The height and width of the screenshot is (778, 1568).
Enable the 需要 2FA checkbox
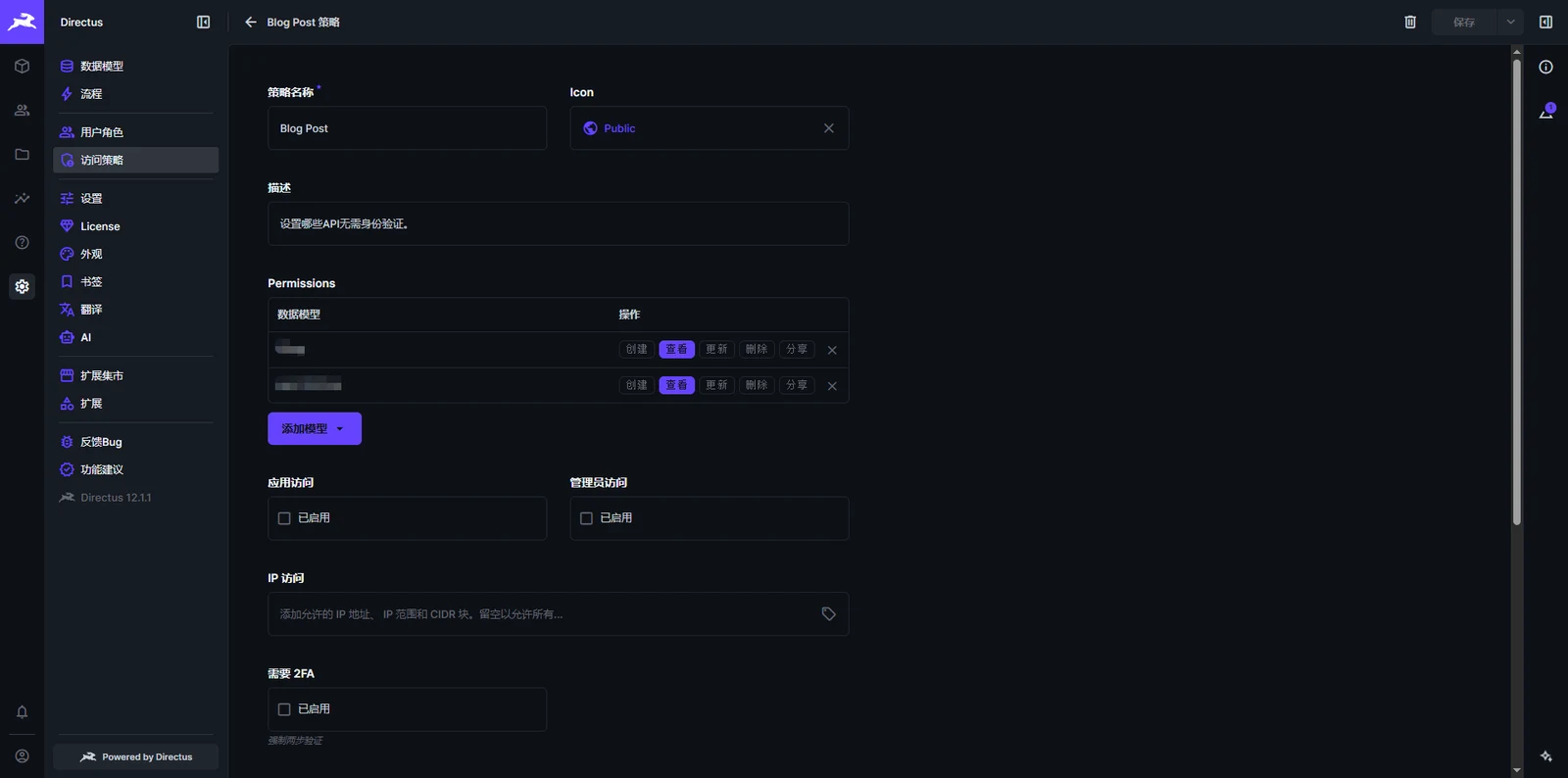point(284,709)
